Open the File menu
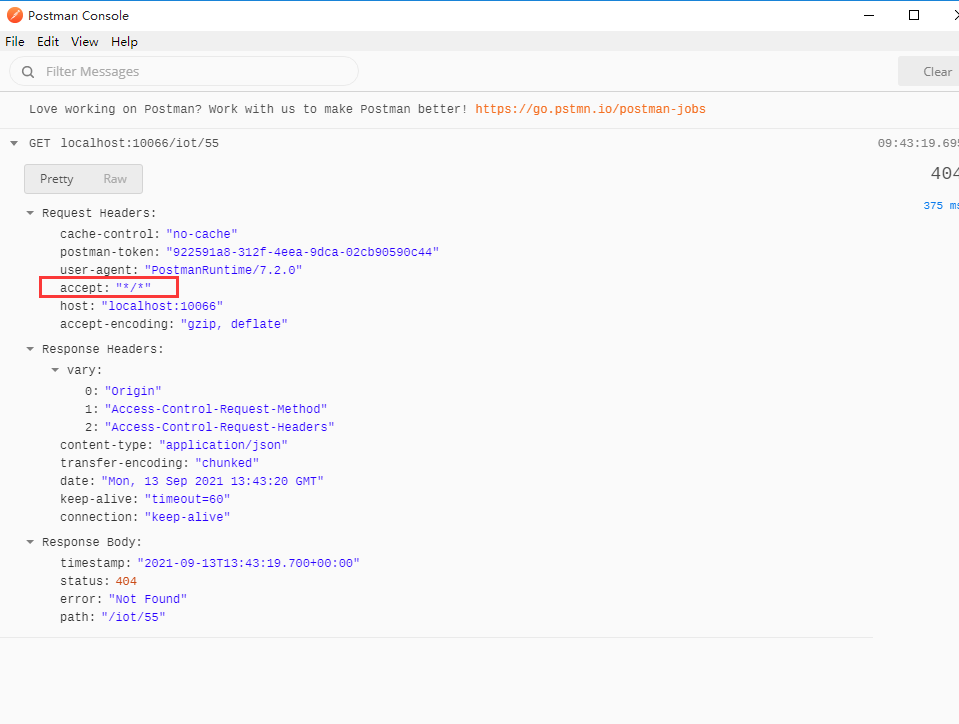Screen dimensions: 959x724 point(15,42)
